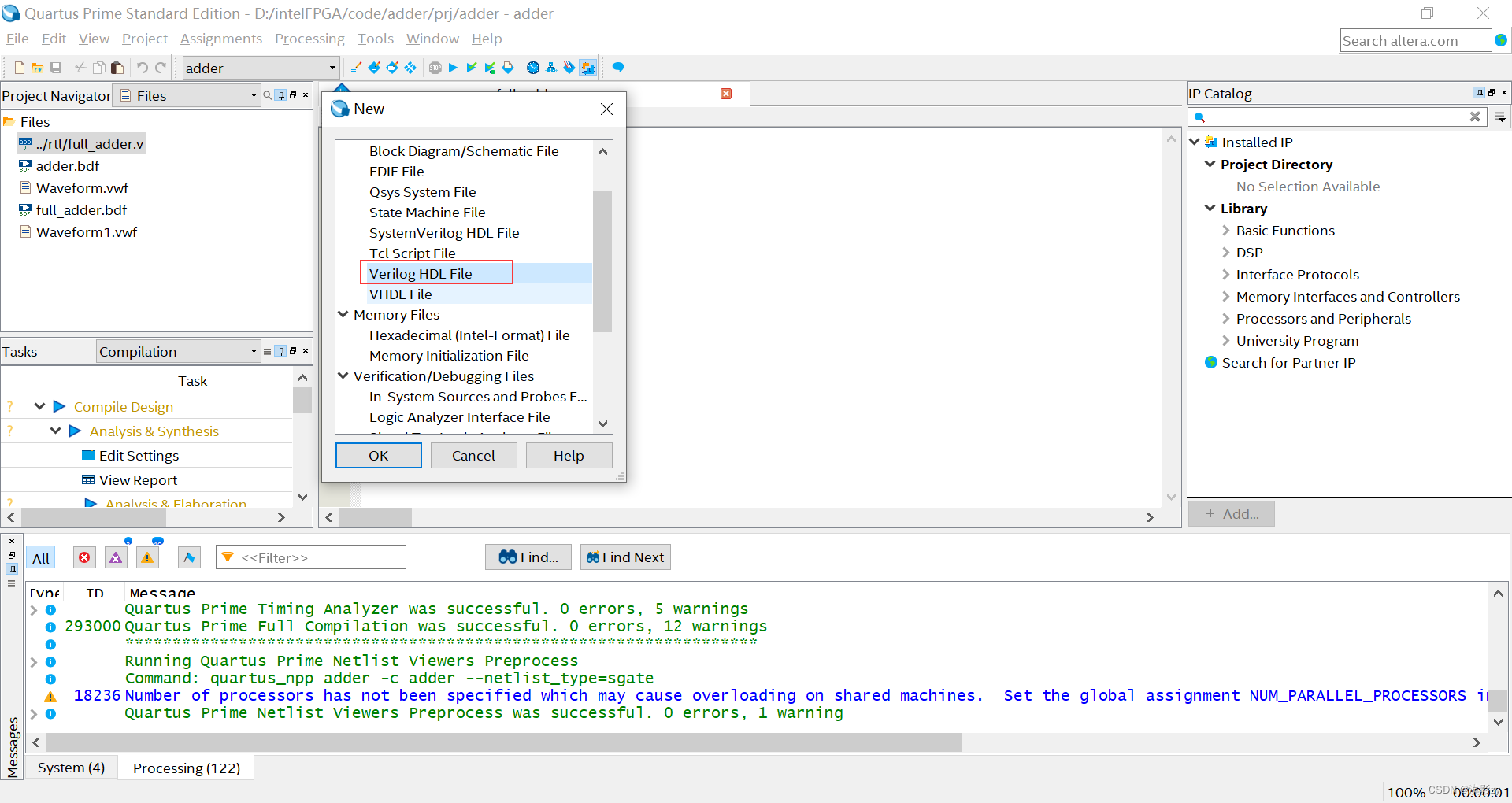Clear the IP Catalog search with X
The image size is (1512, 803).
[x=1475, y=117]
